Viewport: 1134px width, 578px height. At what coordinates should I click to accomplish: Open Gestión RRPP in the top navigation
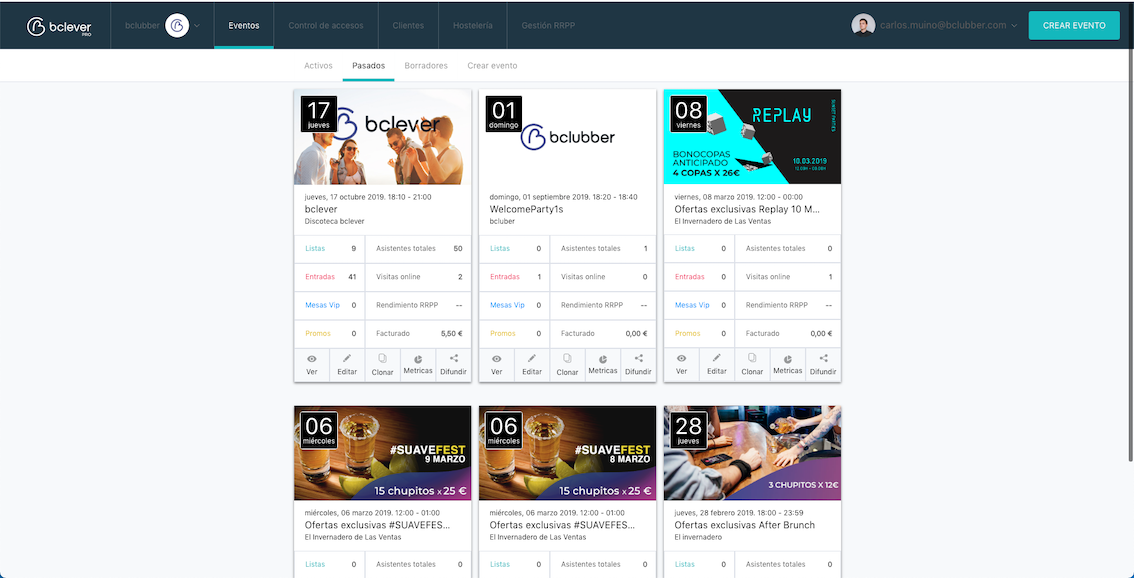tap(548, 25)
